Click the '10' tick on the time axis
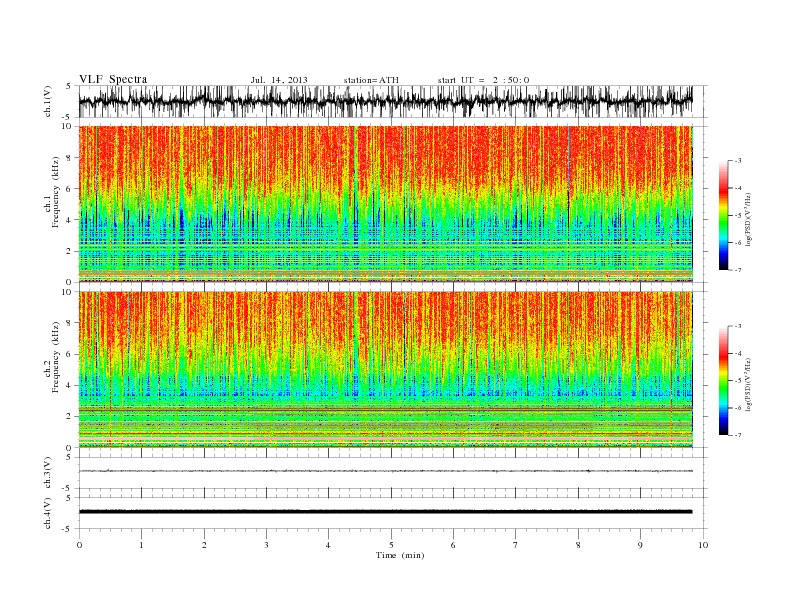792x612 pixels. click(703, 545)
